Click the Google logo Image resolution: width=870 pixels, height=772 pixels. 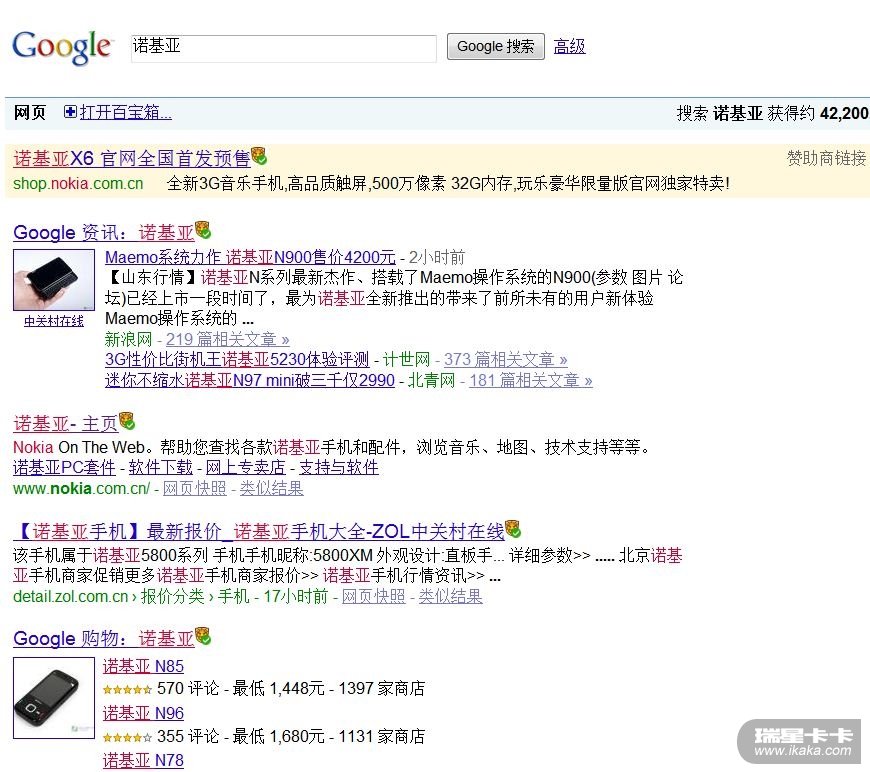click(x=63, y=48)
